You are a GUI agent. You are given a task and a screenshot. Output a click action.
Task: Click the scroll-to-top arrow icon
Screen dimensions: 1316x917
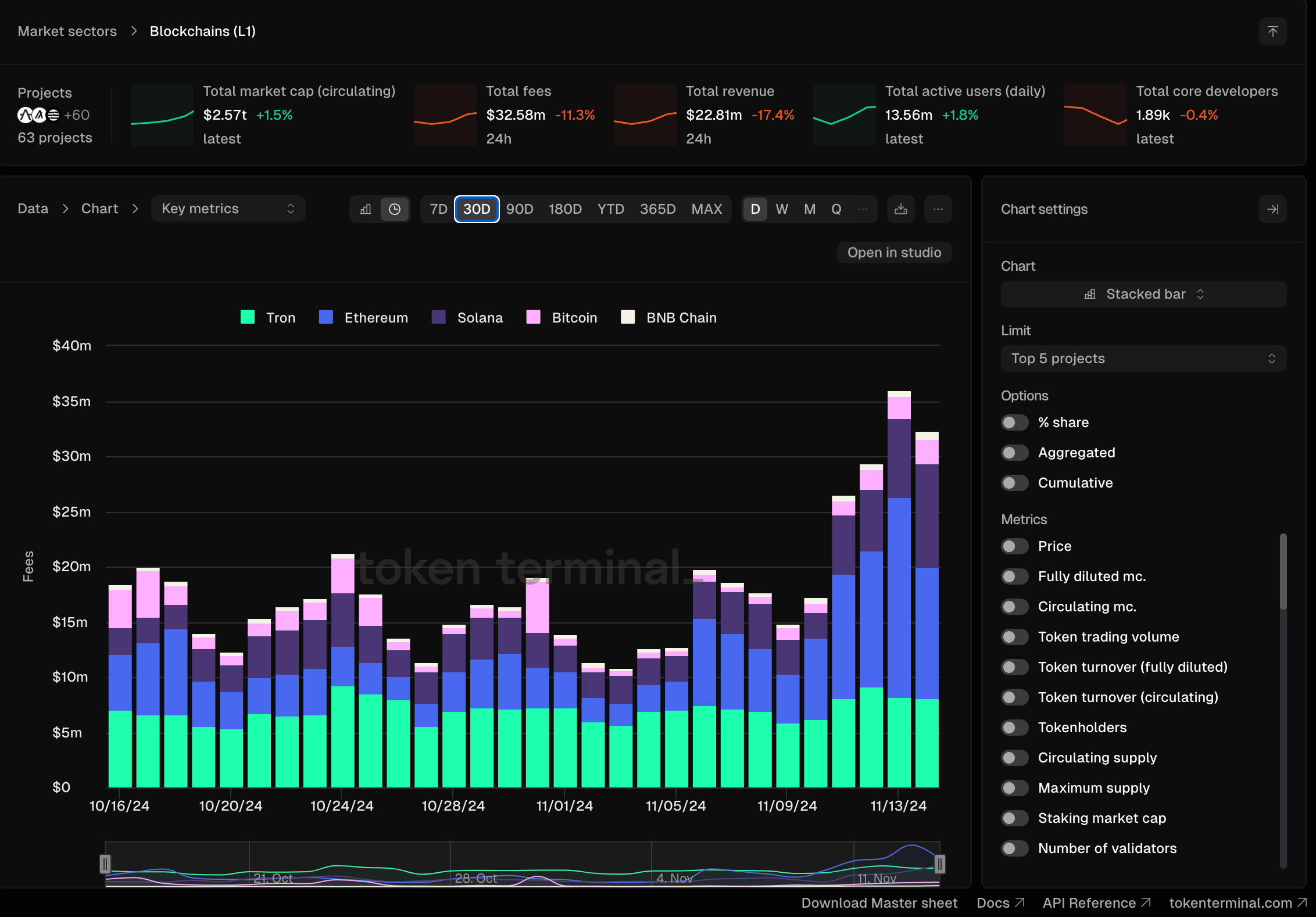pos(1272,31)
